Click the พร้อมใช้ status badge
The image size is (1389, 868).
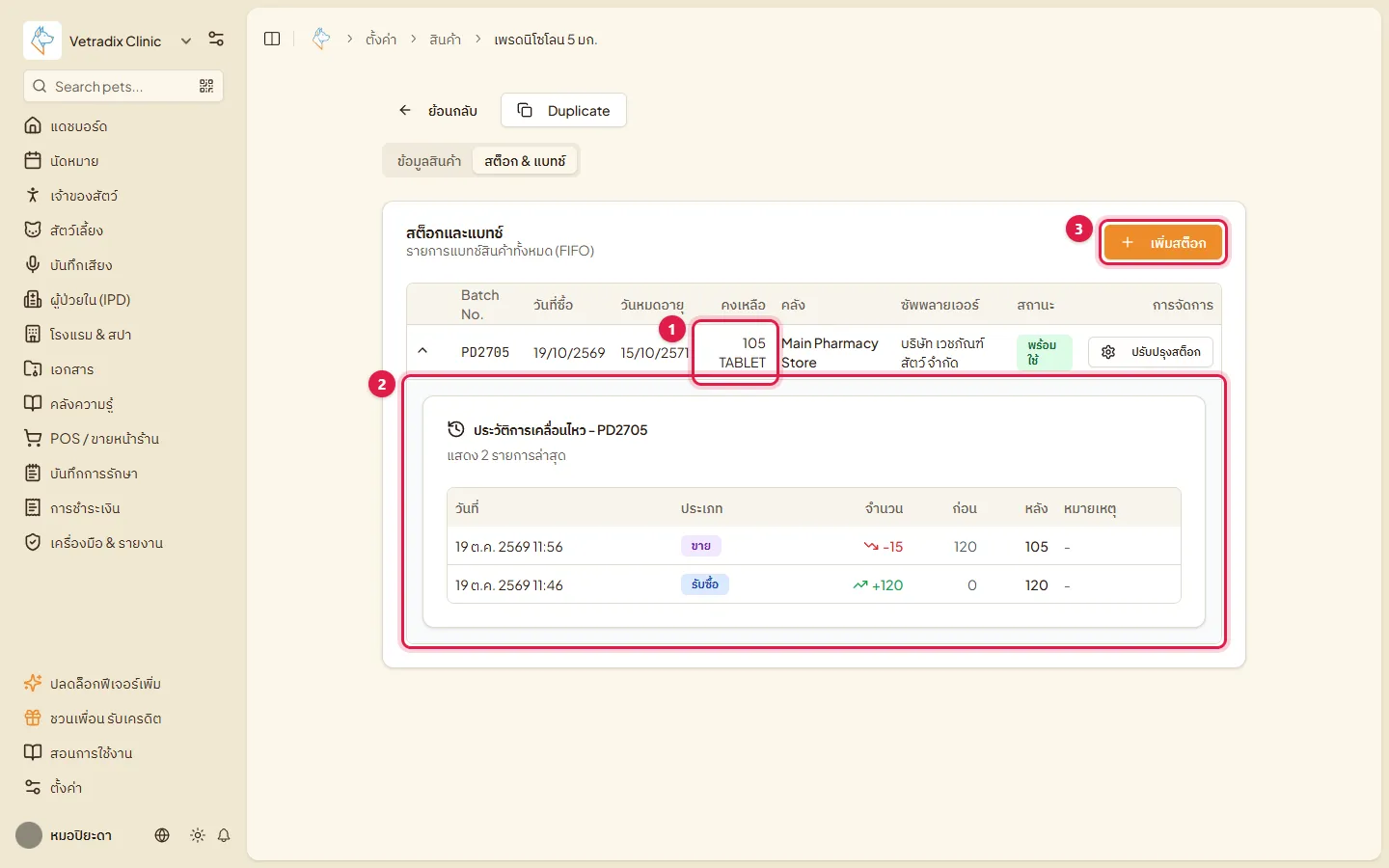1044,352
